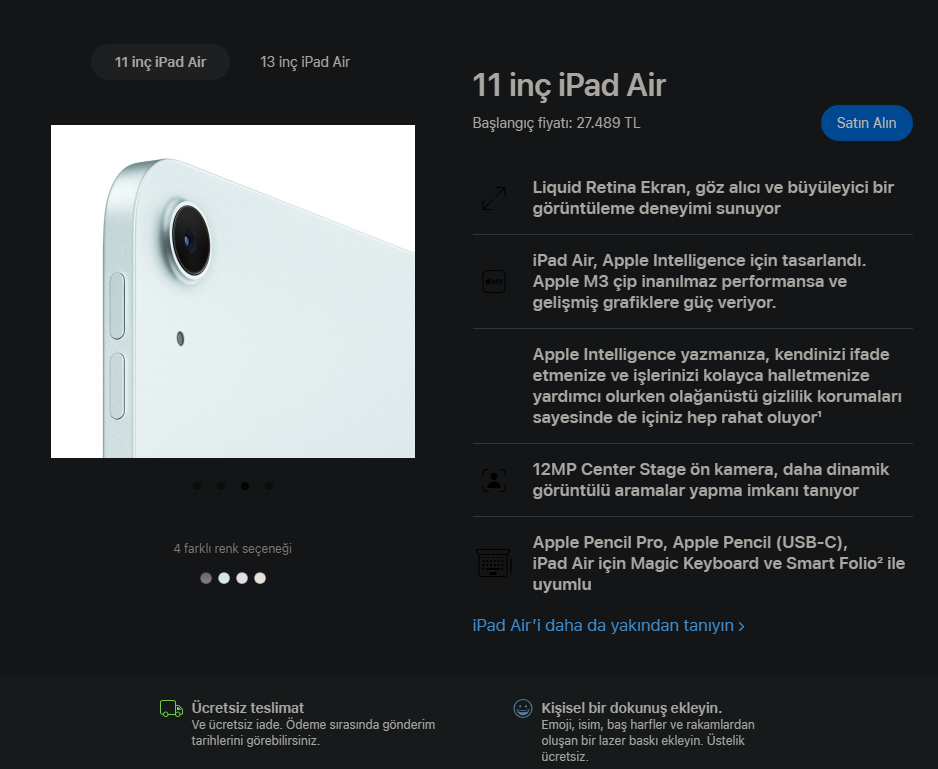Image resolution: width=938 pixels, height=769 pixels.
Task: Select the active third carousel dot
Action: pos(245,486)
